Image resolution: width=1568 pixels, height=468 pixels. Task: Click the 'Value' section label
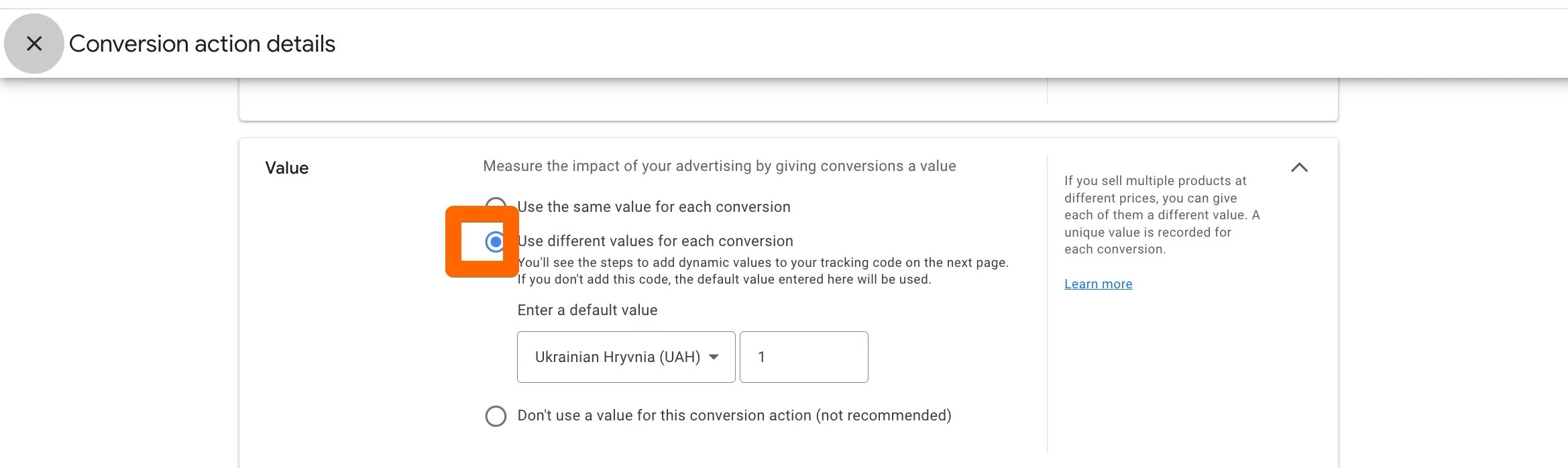(x=286, y=168)
